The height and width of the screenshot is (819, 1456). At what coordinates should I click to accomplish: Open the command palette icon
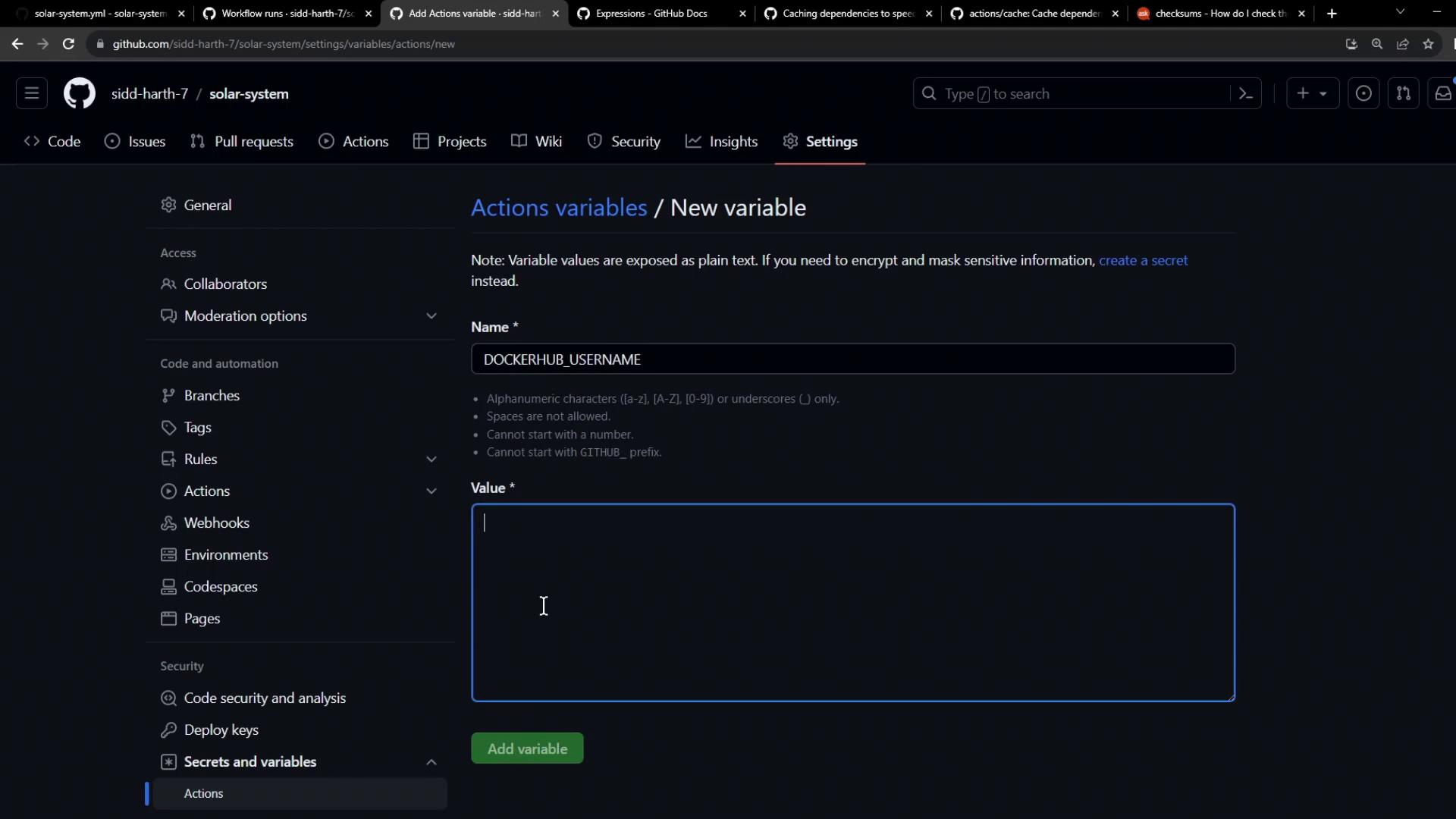[1245, 94]
